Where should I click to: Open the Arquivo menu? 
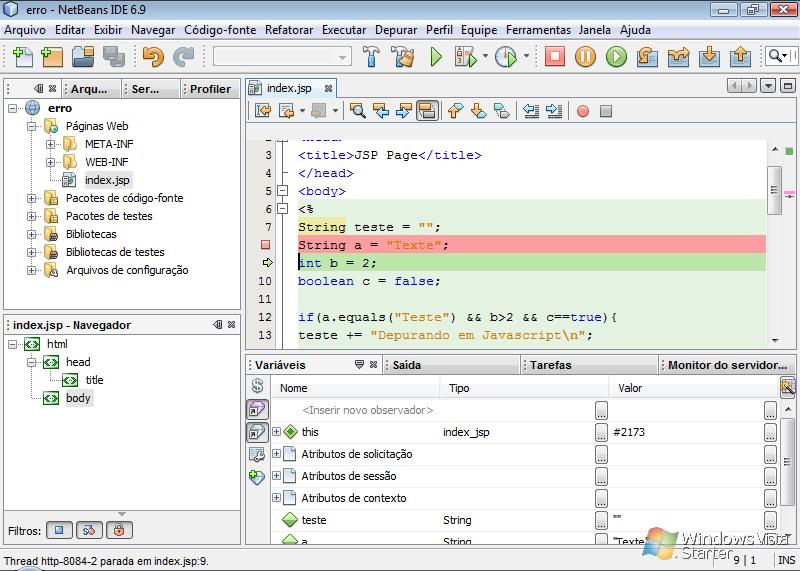pyautogui.click(x=24, y=30)
